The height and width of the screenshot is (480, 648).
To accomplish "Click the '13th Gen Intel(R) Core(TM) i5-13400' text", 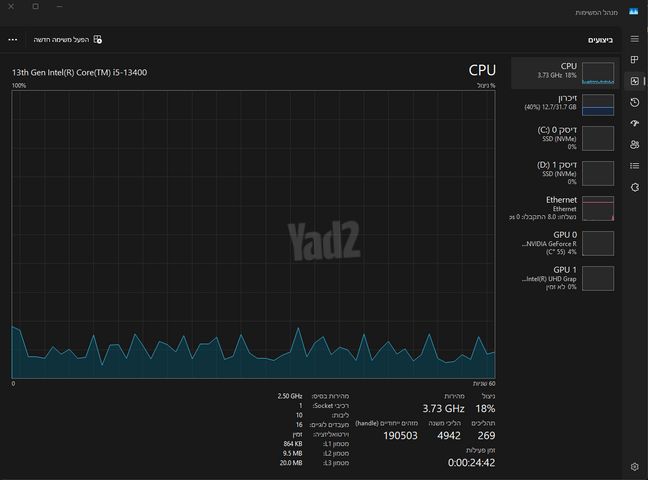I will [x=79, y=72].
